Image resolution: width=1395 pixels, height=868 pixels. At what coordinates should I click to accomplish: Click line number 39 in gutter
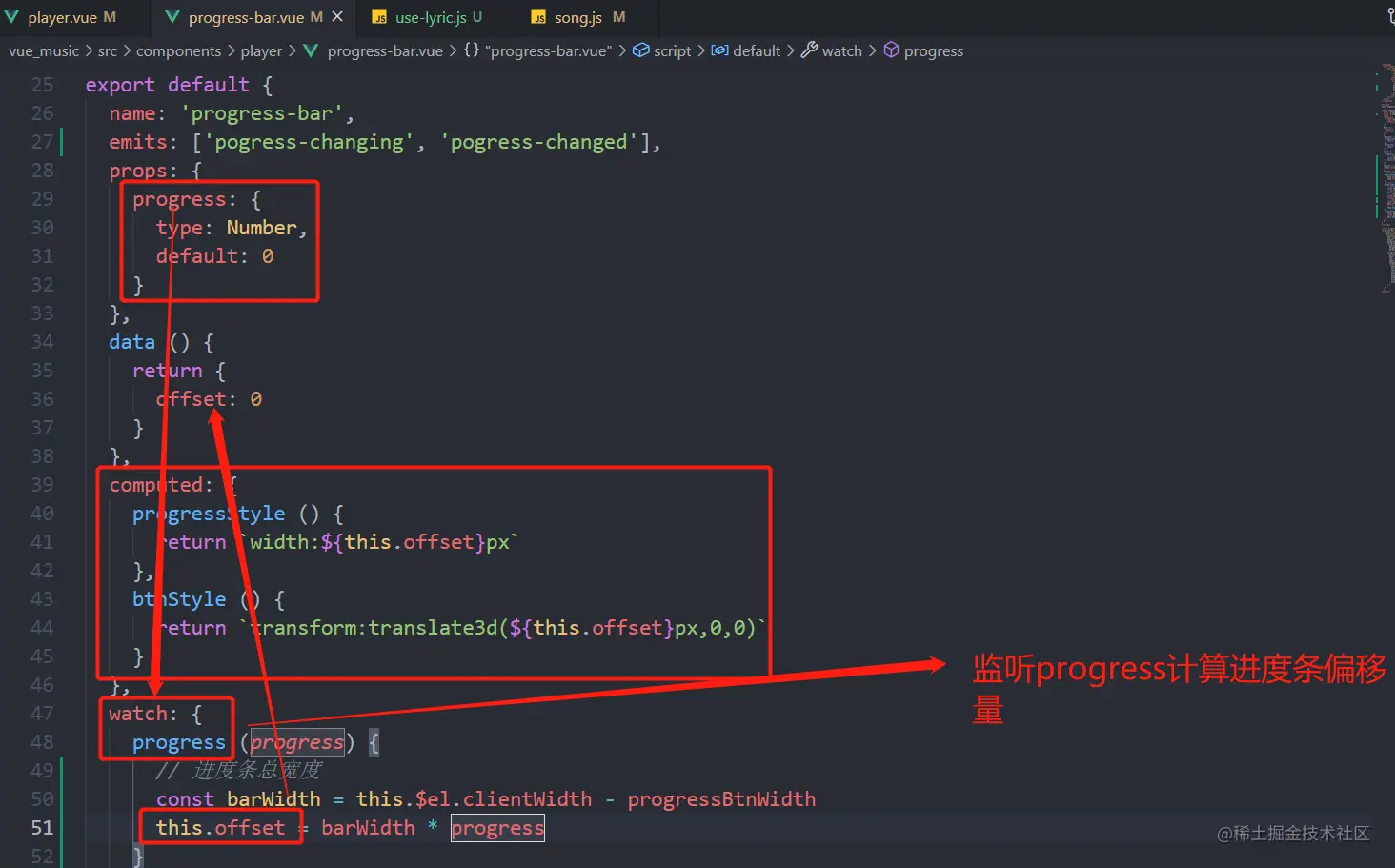tap(42, 484)
